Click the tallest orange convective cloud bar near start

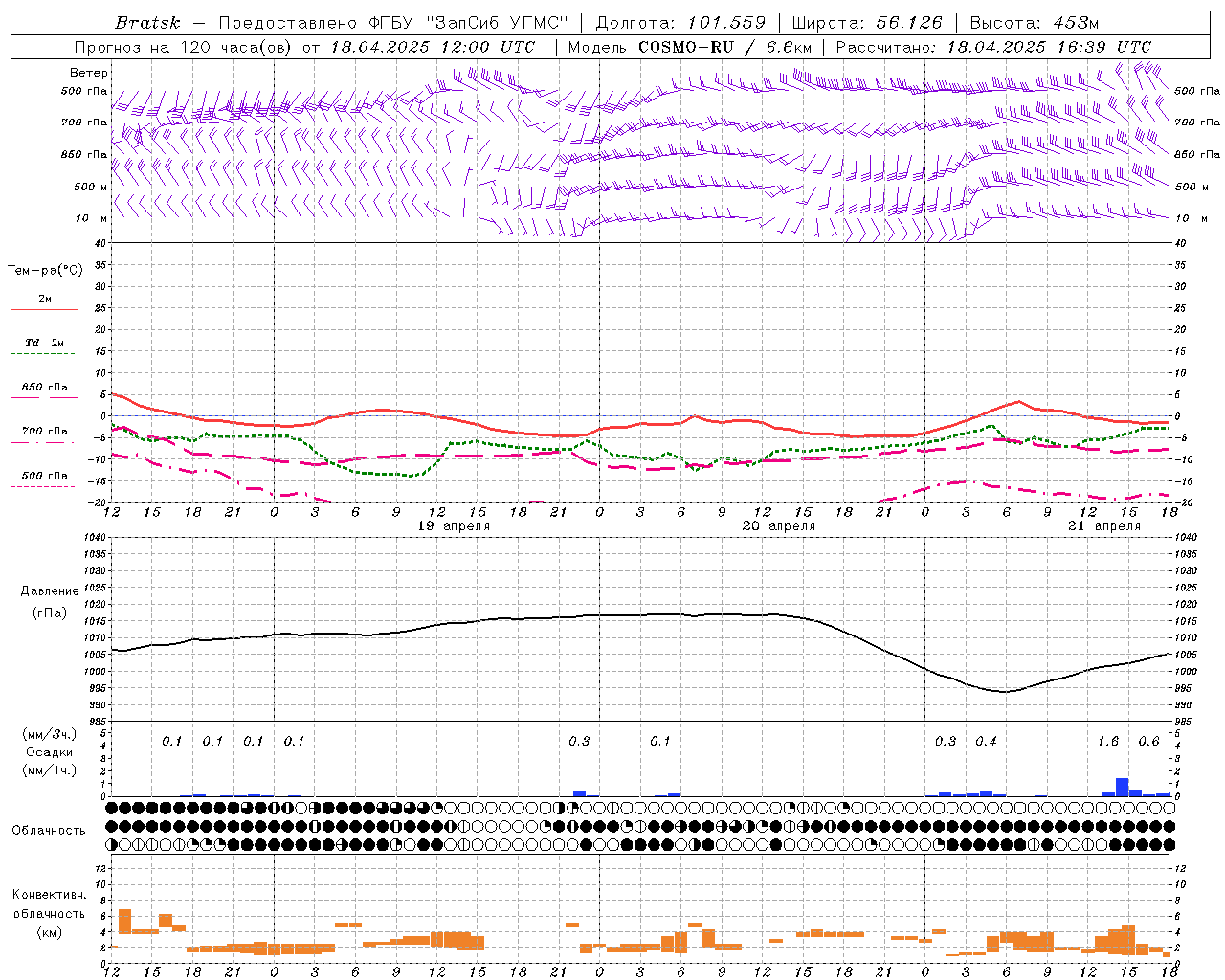pyautogui.click(x=124, y=922)
